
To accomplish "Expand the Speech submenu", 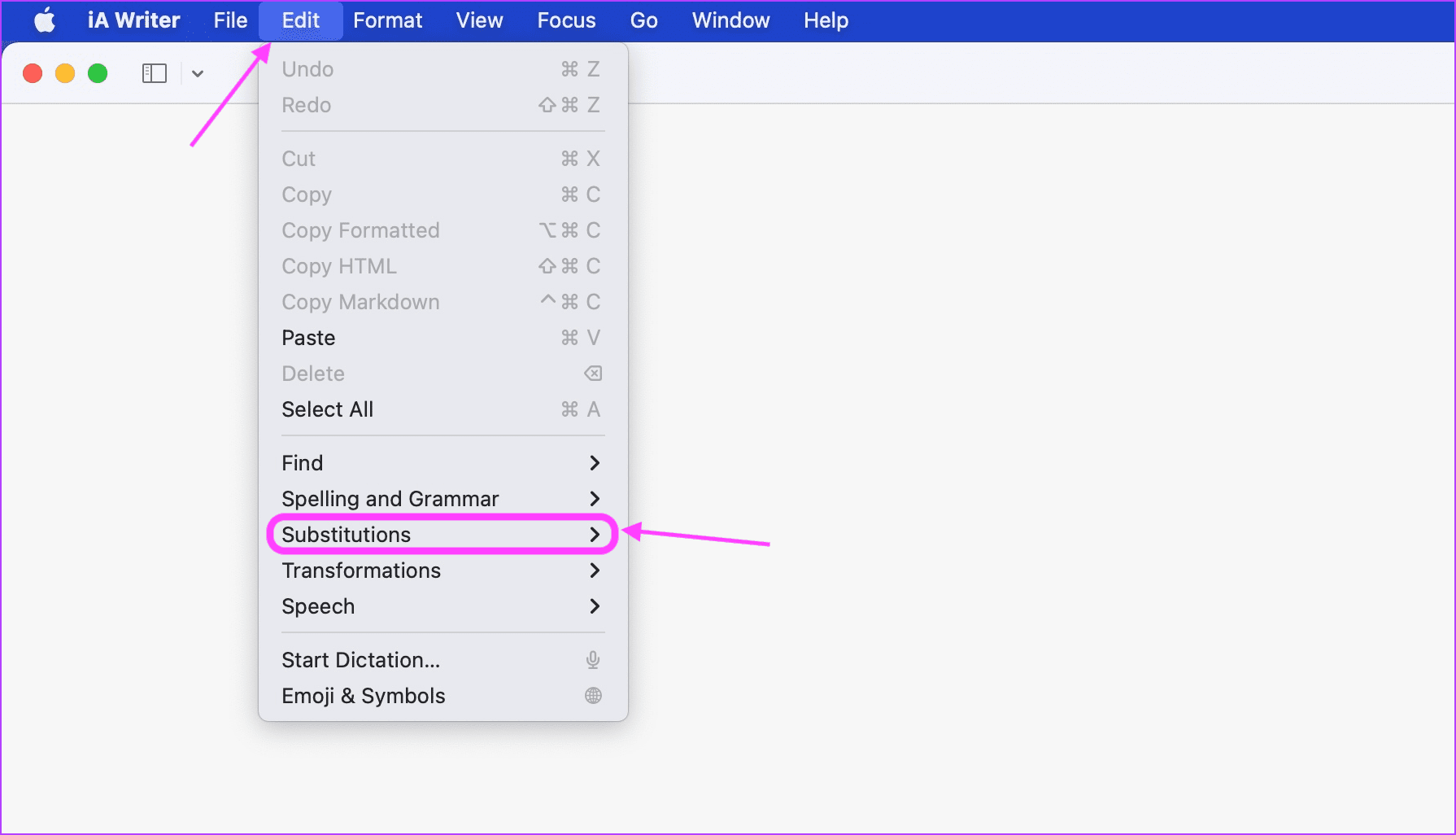I will tap(443, 606).
